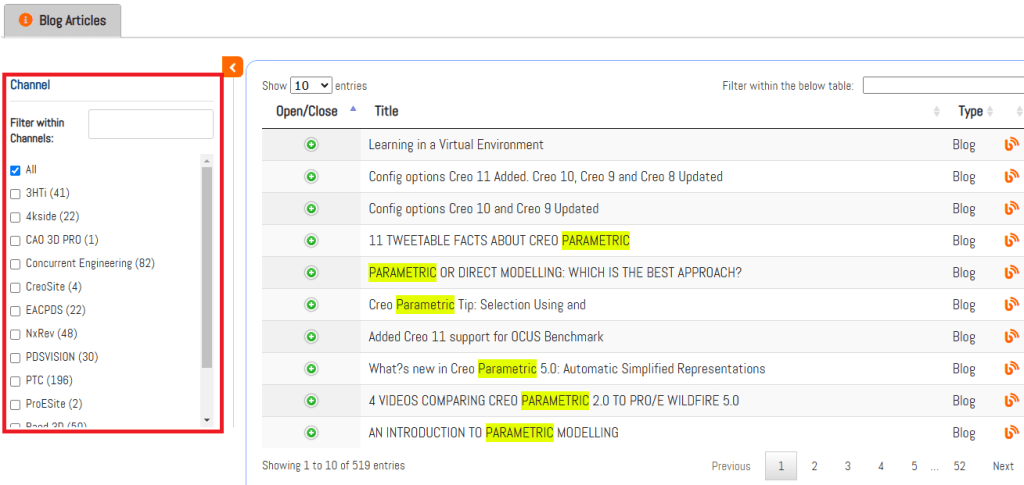The height and width of the screenshot is (485, 1024).
Task: Uncheck the 'All' channel checkbox
Action: pyautogui.click(x=15, y=170)
